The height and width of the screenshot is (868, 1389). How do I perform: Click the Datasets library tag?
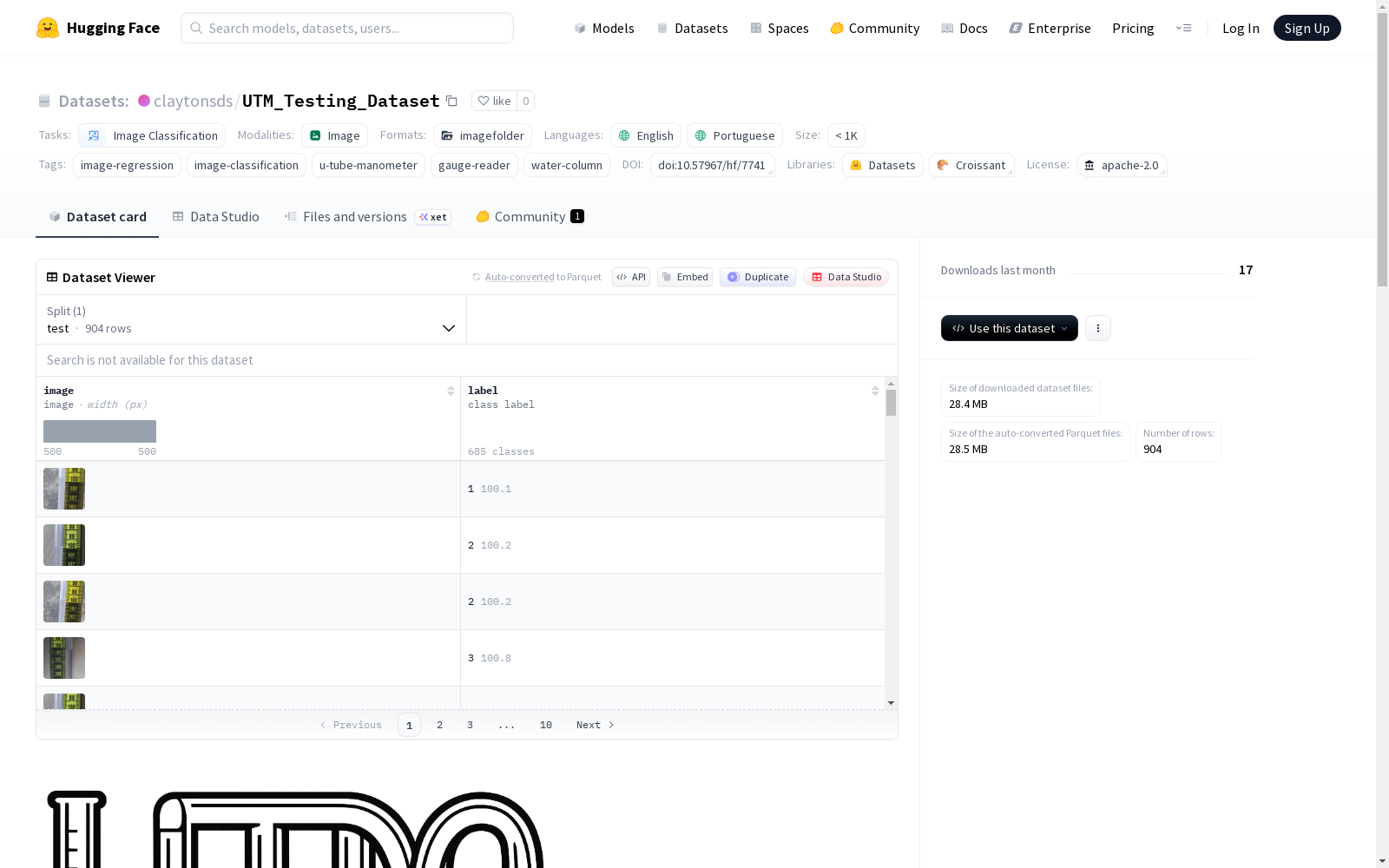[x=883, y=165]
